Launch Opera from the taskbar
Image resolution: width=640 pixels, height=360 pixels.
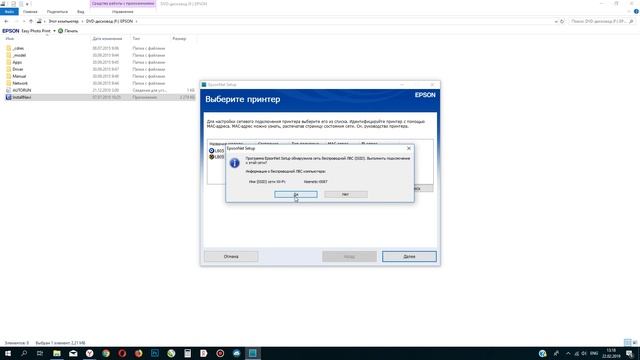click(x=122, y=353)
